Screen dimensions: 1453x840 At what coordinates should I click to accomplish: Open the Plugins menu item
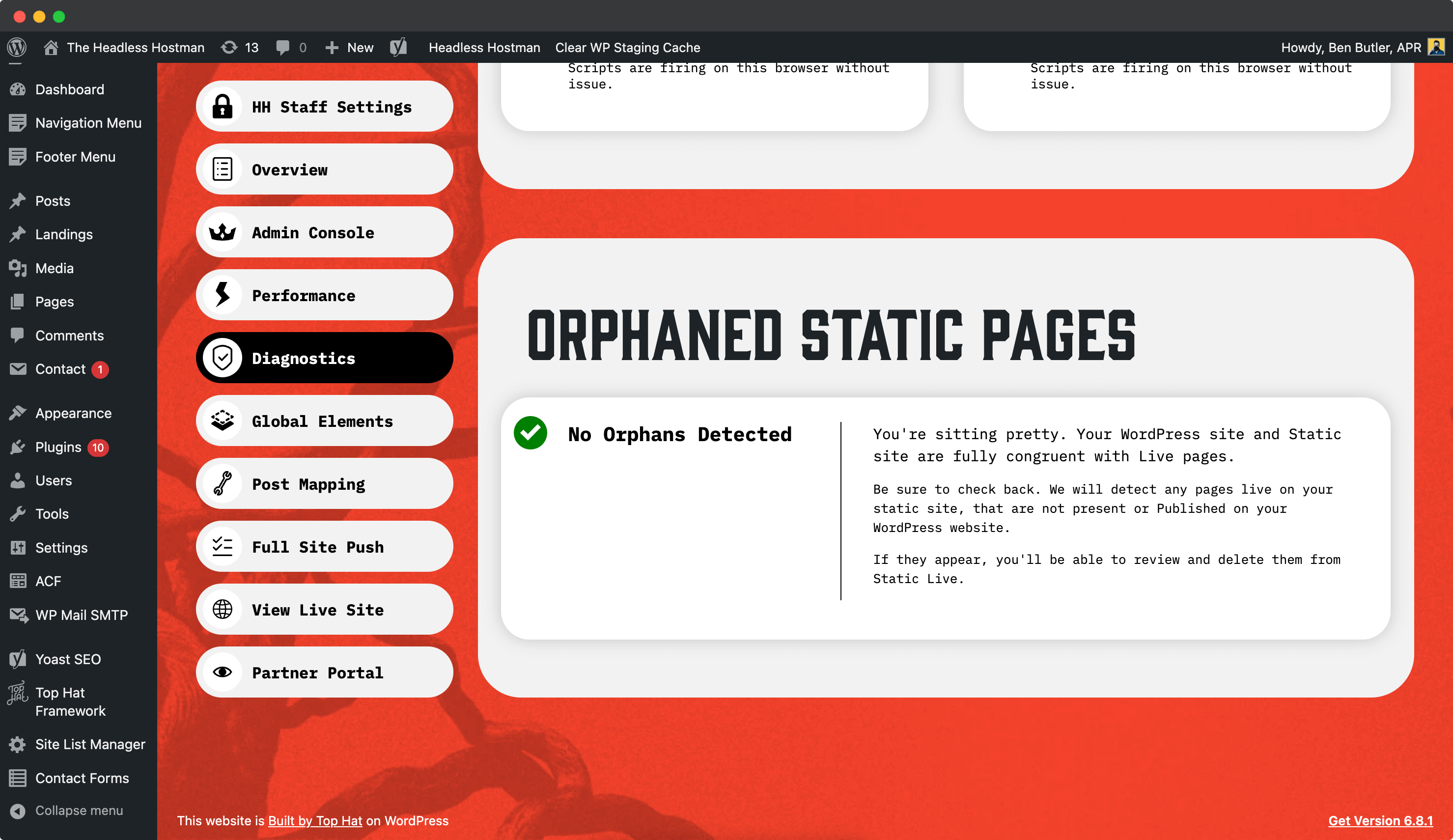(x=58, y=447)
